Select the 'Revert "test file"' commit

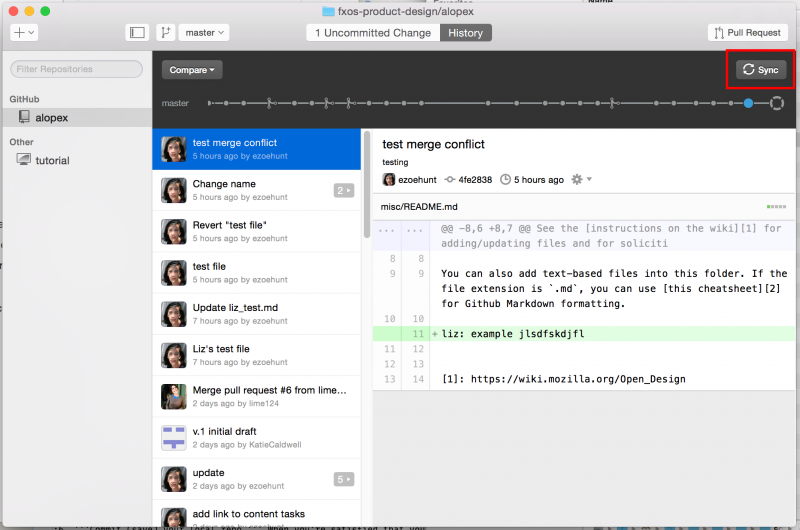(x=257, y=232)
